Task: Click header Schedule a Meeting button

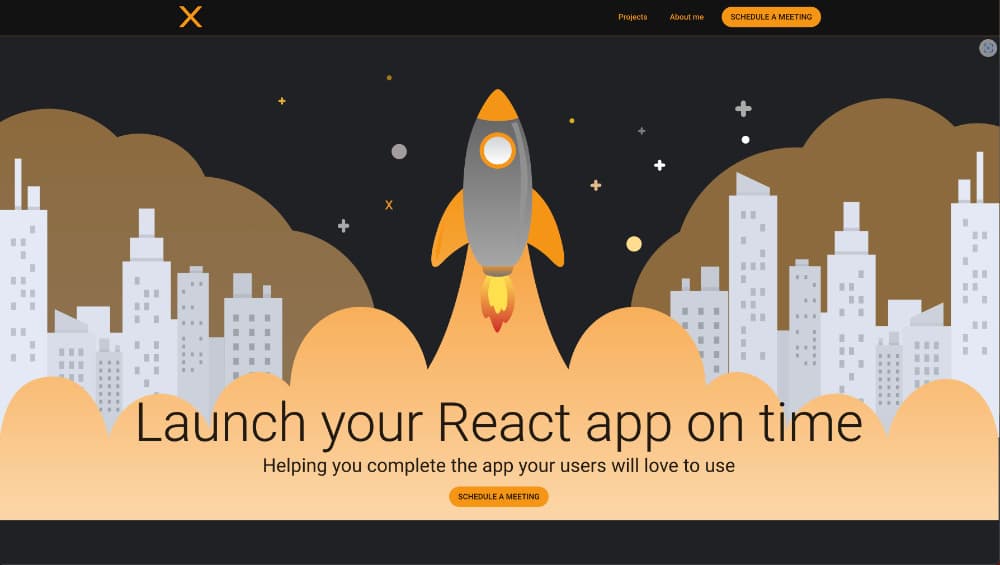Action: click(x=771, y=17)
